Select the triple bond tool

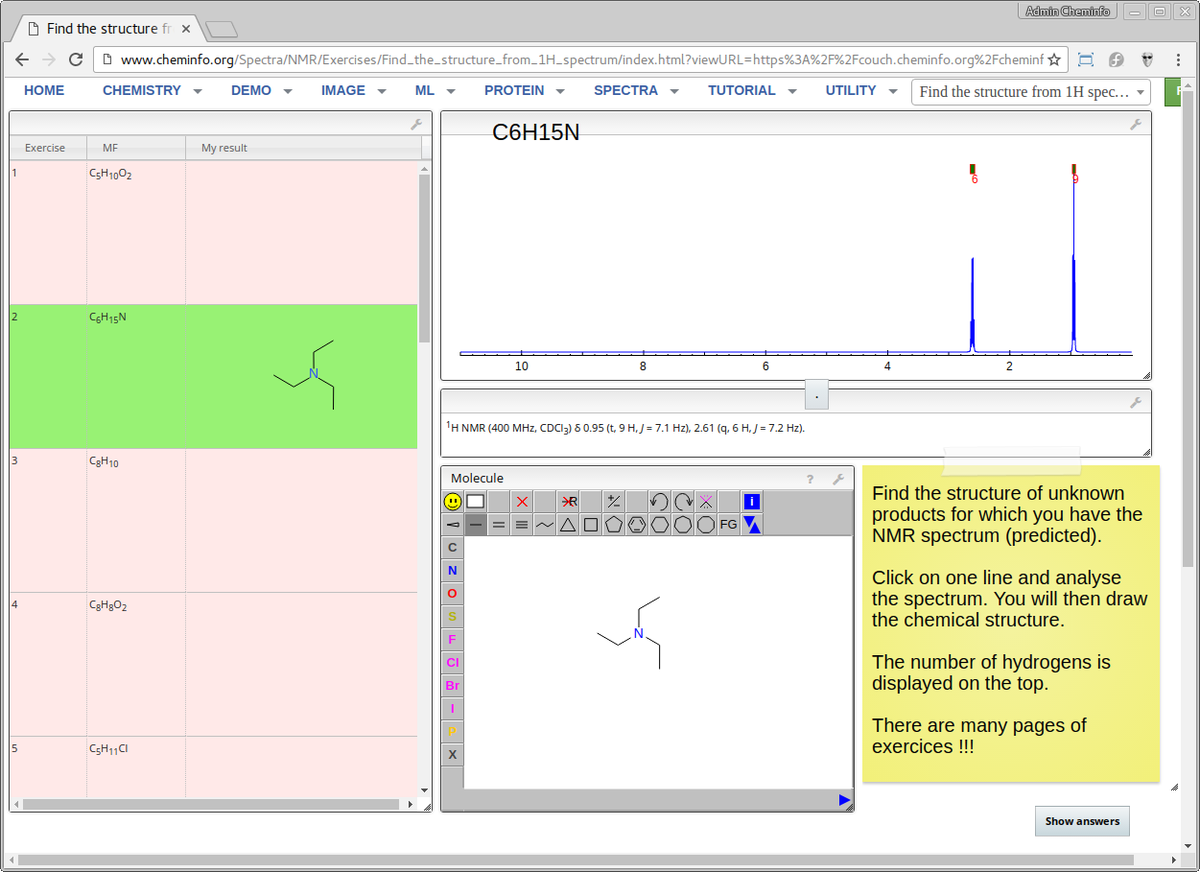(522, 524)
